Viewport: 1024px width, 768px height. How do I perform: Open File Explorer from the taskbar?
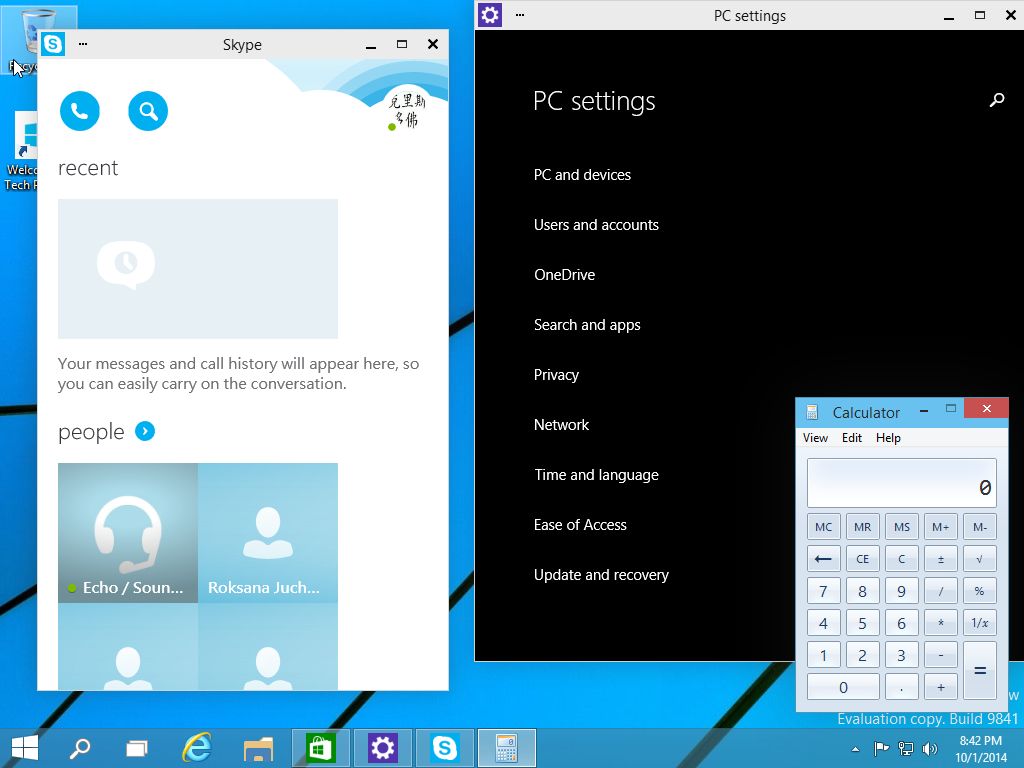pyautogui.click(x=259, y=749)
